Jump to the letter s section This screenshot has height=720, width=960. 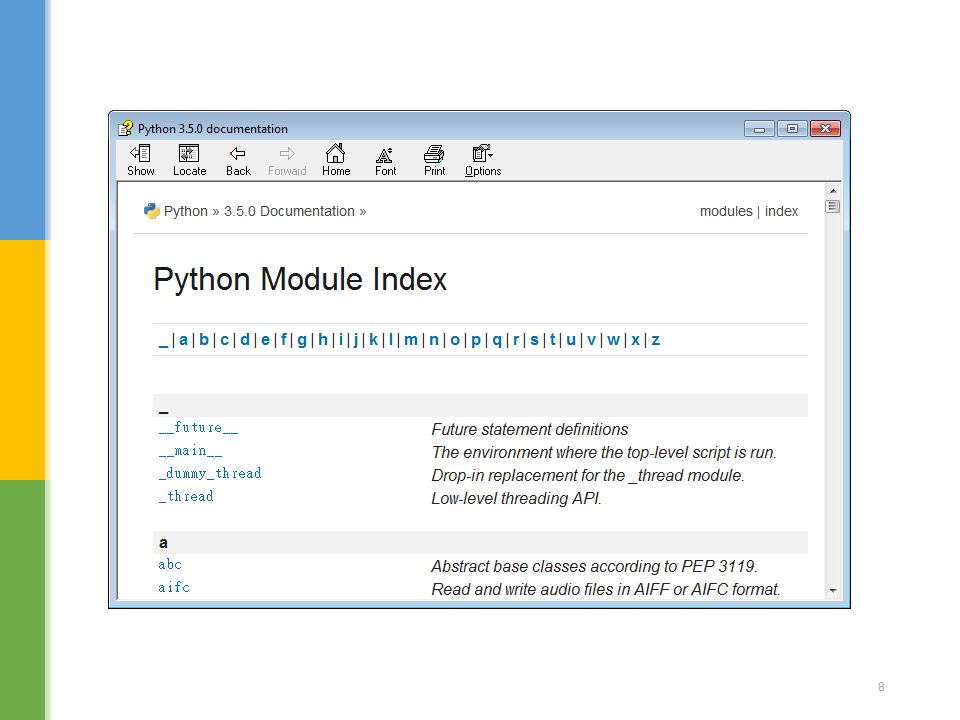point(534,340)
